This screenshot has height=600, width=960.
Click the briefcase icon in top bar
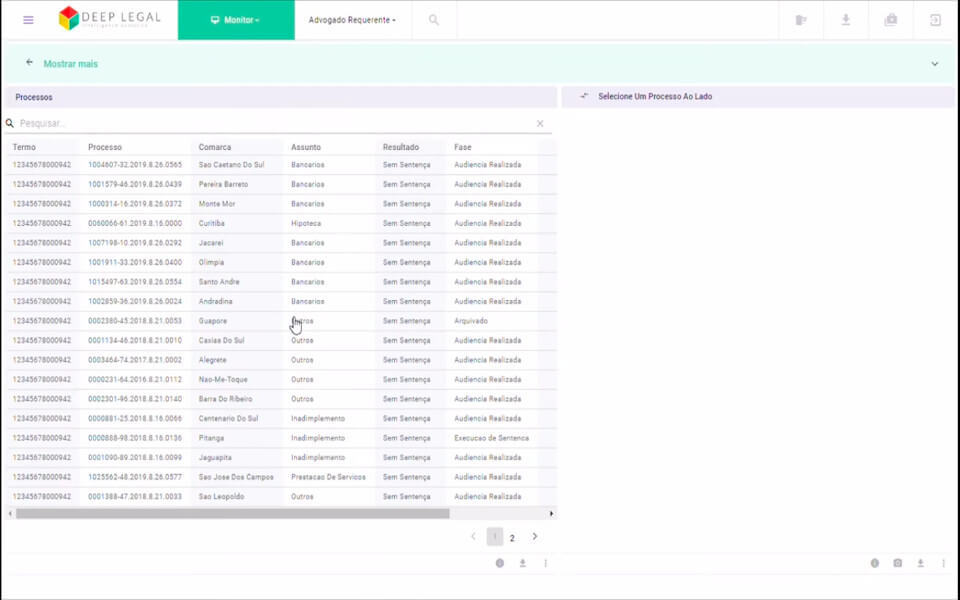pos(891,20)
